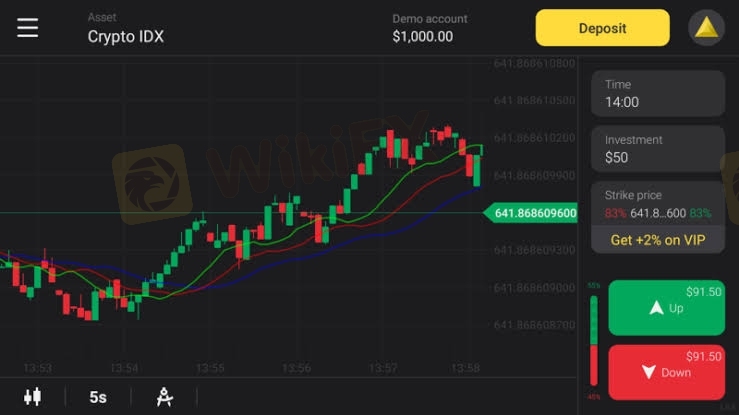The width and height of the screenshot is (739, 415).
Task: Edit the Investment $50 amount field
Action: [x=658, y=149]
